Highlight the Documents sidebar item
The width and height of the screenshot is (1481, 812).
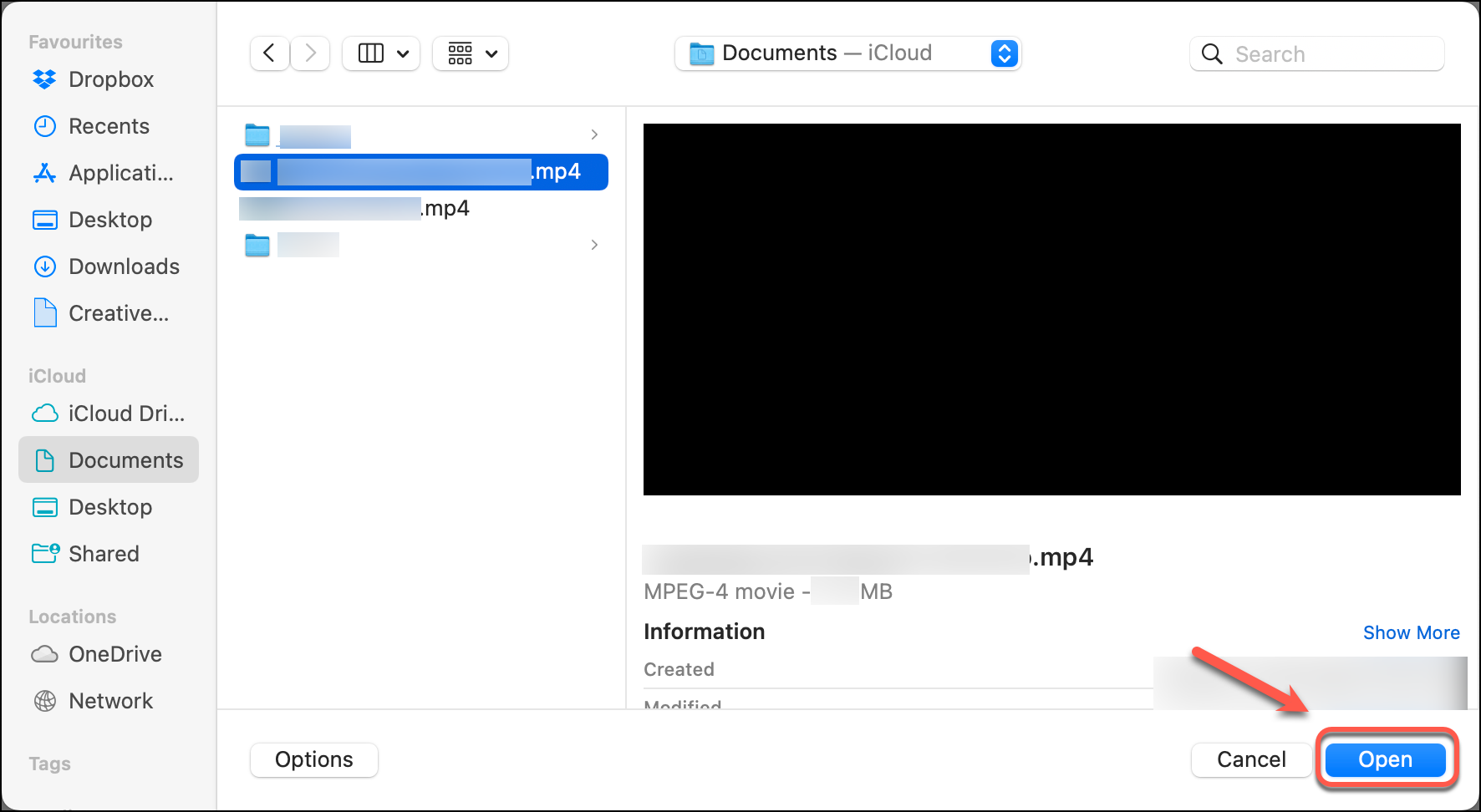125,459
